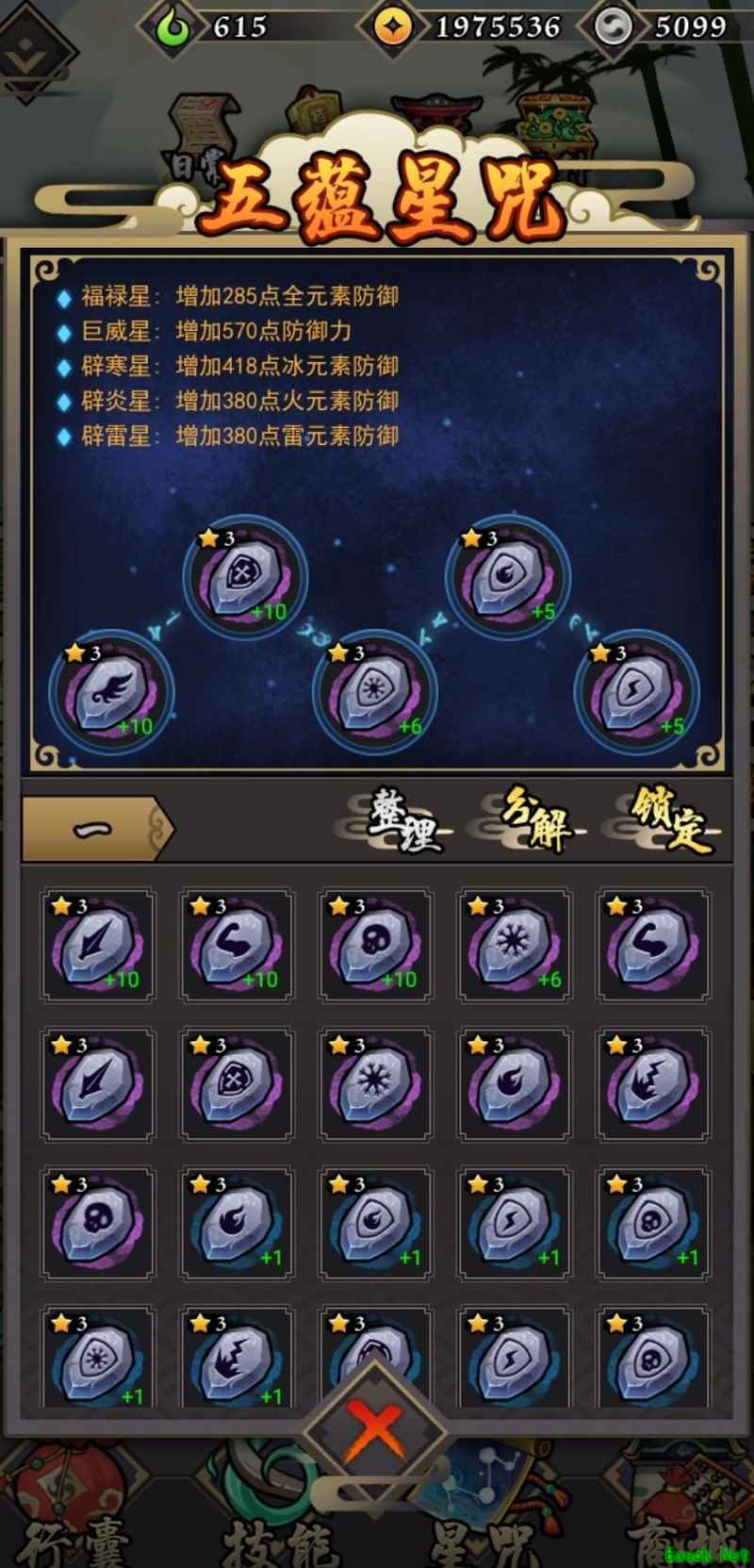
Task: Select equipped shield-cross rune stone +10
Action: click(245, 577)
